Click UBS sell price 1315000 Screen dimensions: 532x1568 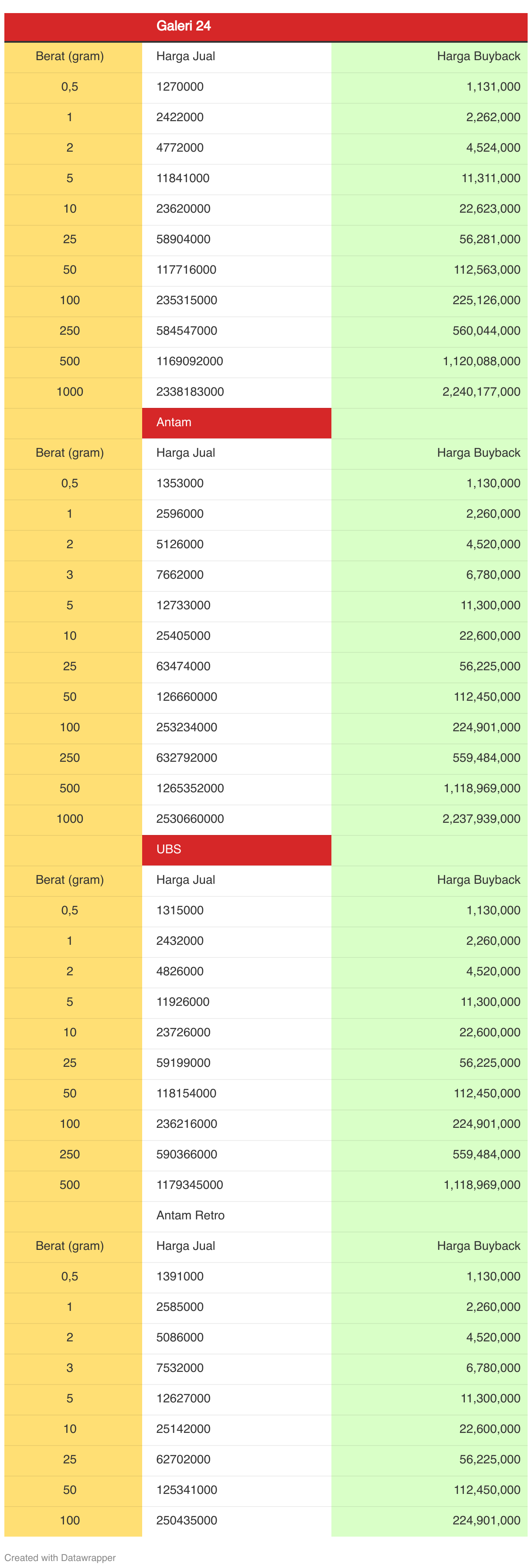(x=180, y=910)
